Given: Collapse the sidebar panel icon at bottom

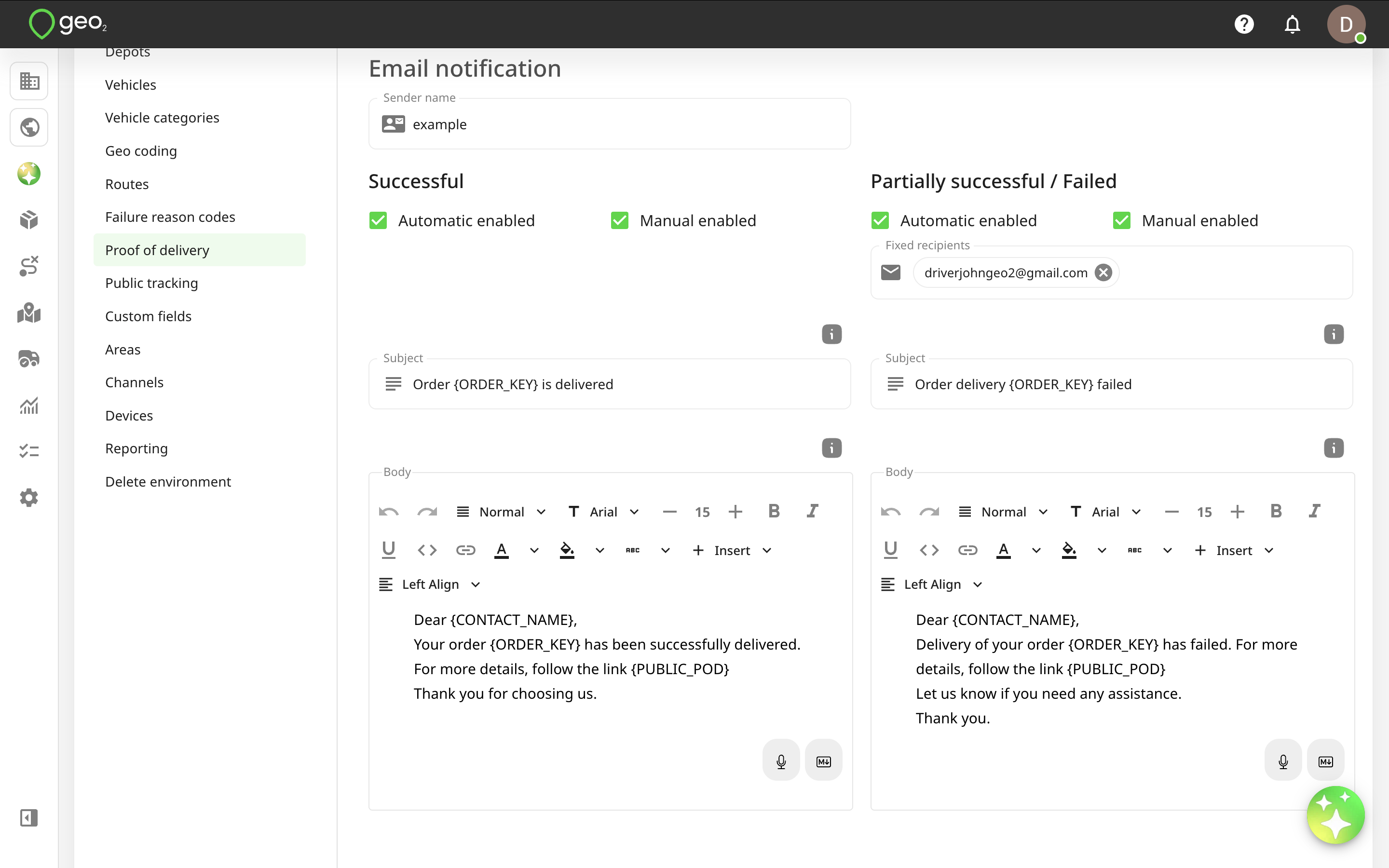Looking at the screenshot, I should [29, 817].
